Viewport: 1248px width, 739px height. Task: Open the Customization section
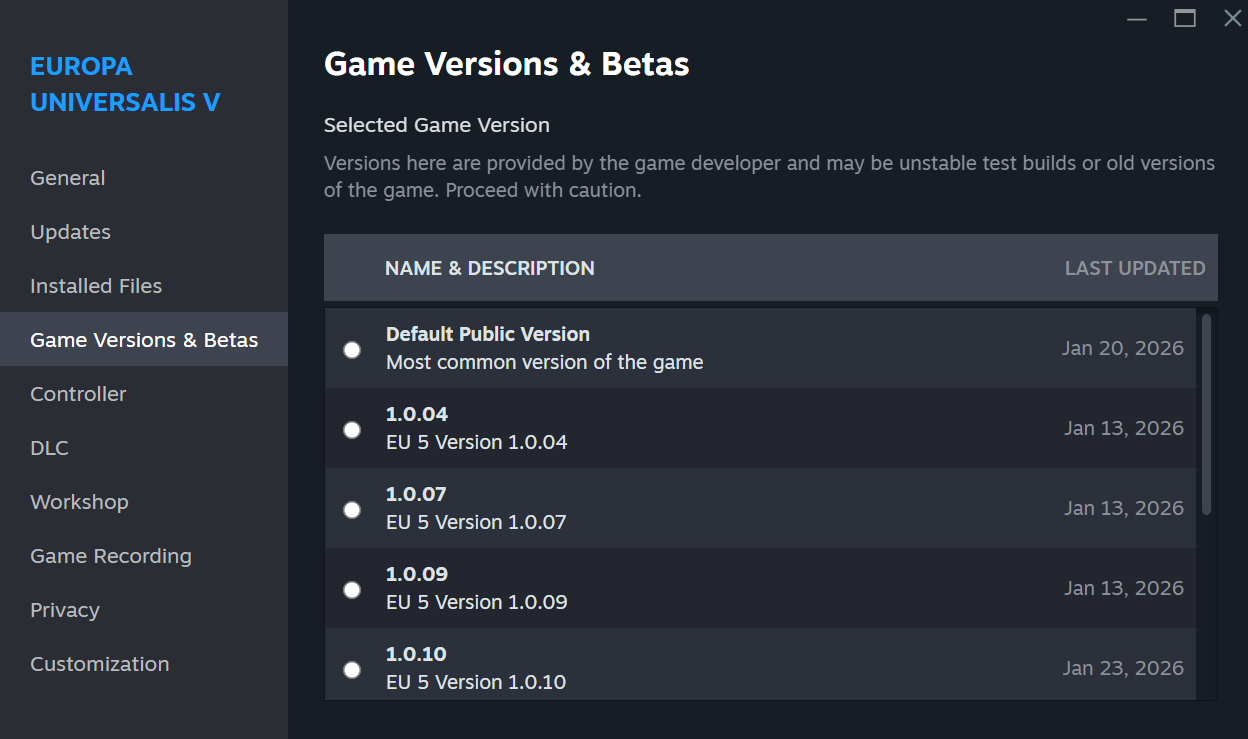(x=144, y=664)
